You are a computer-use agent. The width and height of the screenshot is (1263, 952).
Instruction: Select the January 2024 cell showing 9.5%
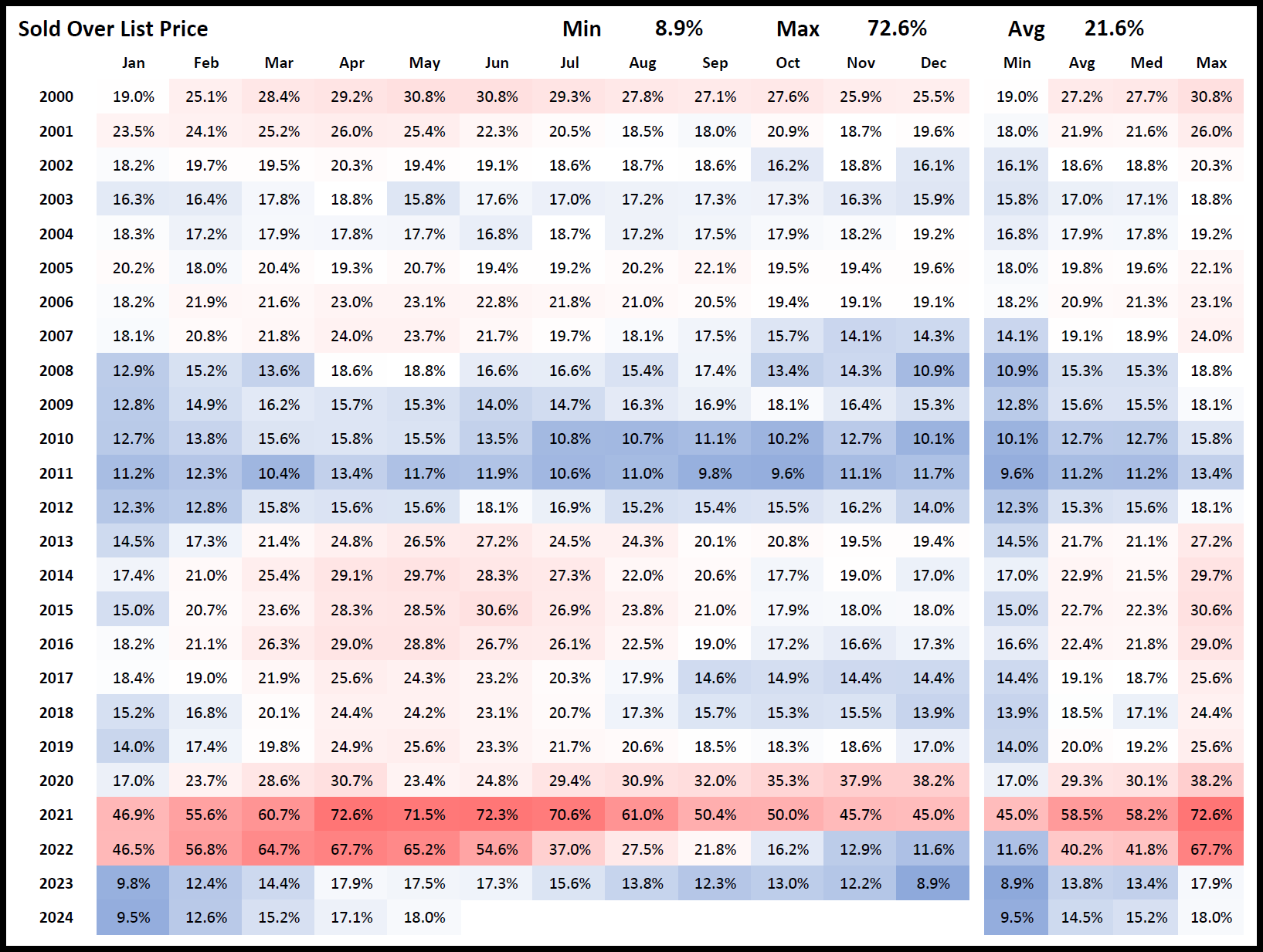click(133, 917)
